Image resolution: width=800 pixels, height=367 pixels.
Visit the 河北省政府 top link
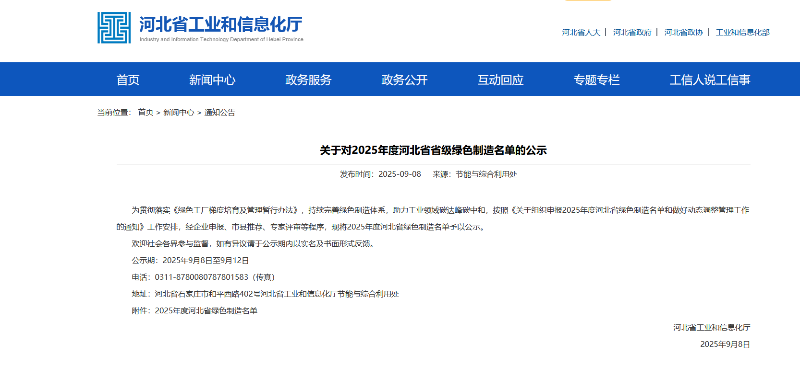[x=632, y=32]
